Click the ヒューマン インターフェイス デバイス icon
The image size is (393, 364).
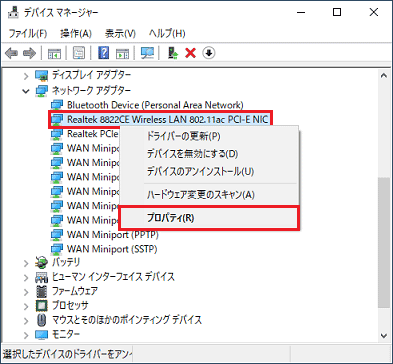pos(41,277)
